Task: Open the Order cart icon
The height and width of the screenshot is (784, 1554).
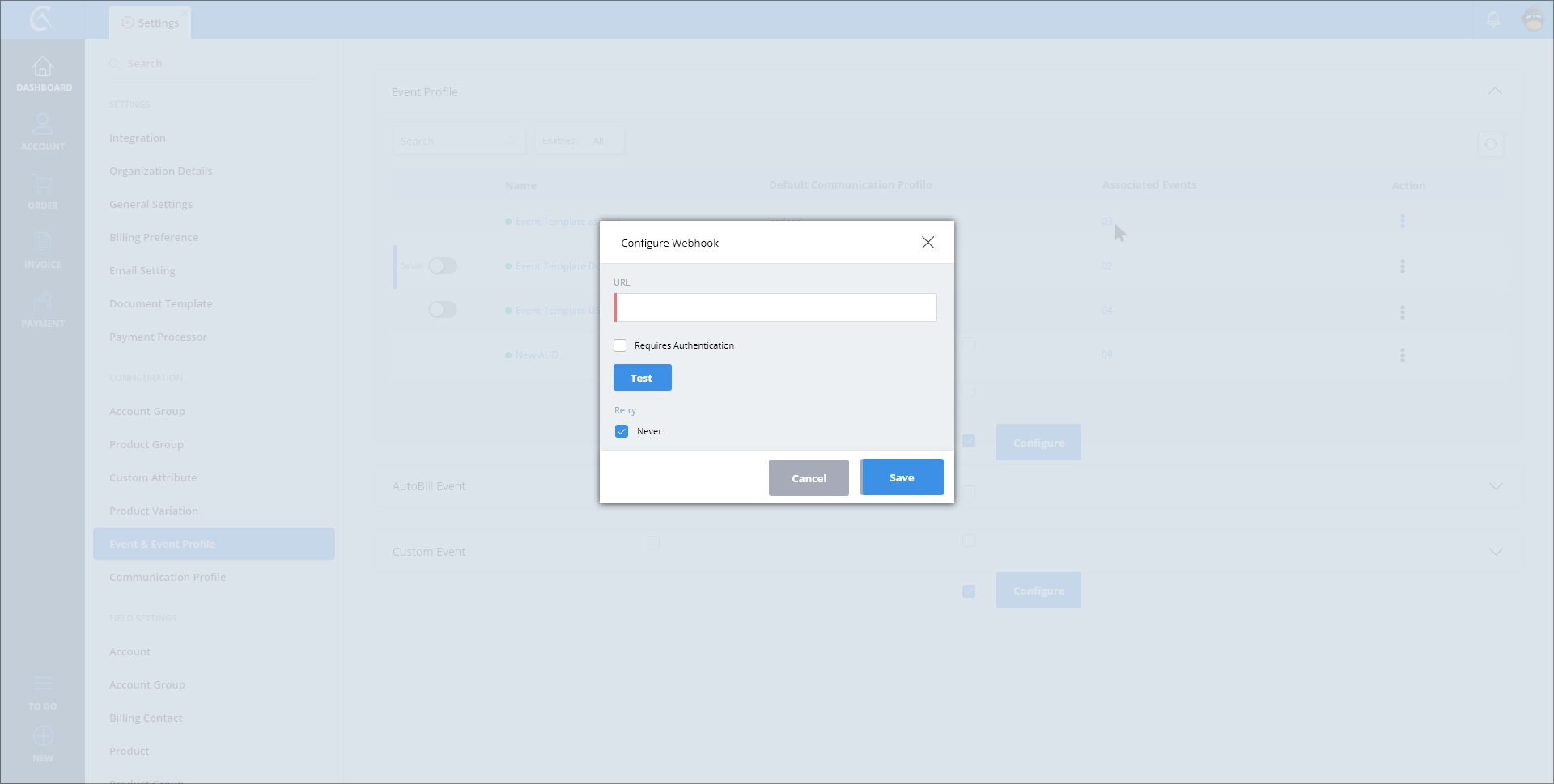Action: click(43, 184)
